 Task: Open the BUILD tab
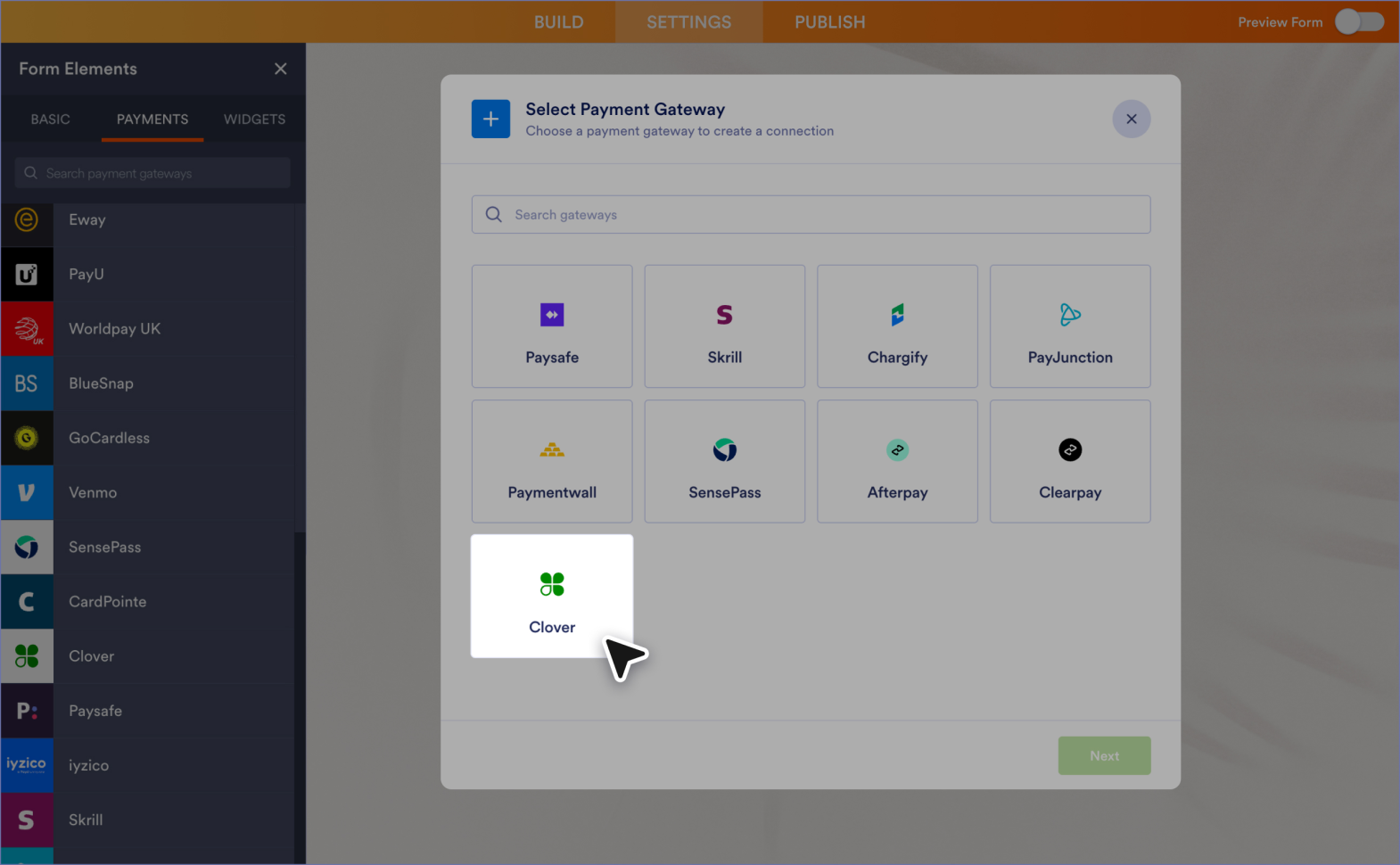pyautogui.click(x=559, y=21)
